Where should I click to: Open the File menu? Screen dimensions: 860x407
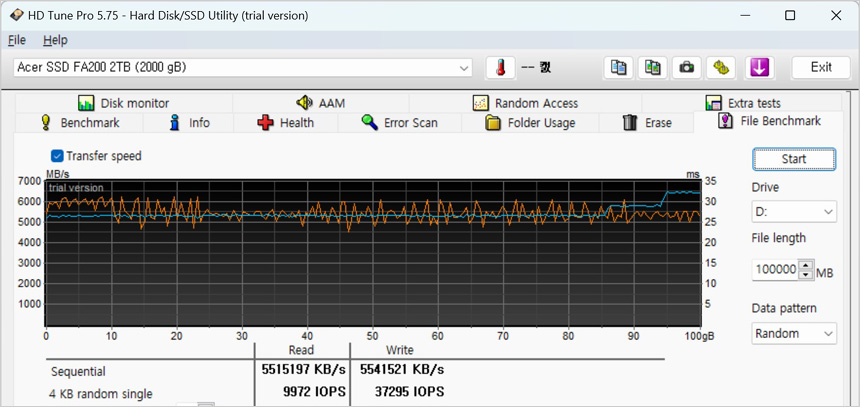tap(17, 40)
